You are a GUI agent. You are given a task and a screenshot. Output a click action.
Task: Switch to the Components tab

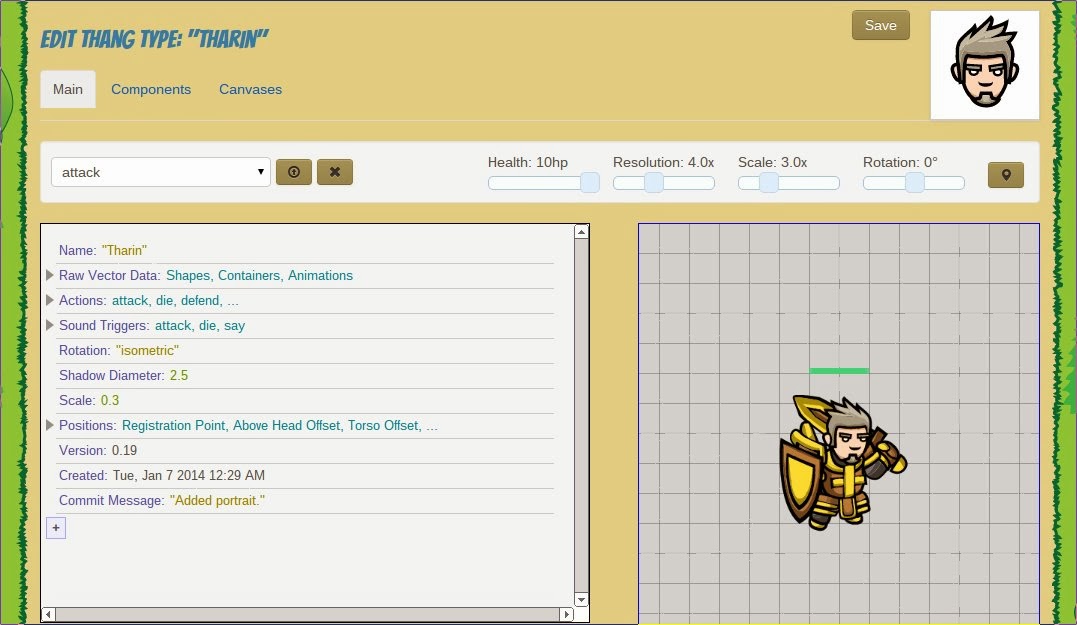[151, 89]
